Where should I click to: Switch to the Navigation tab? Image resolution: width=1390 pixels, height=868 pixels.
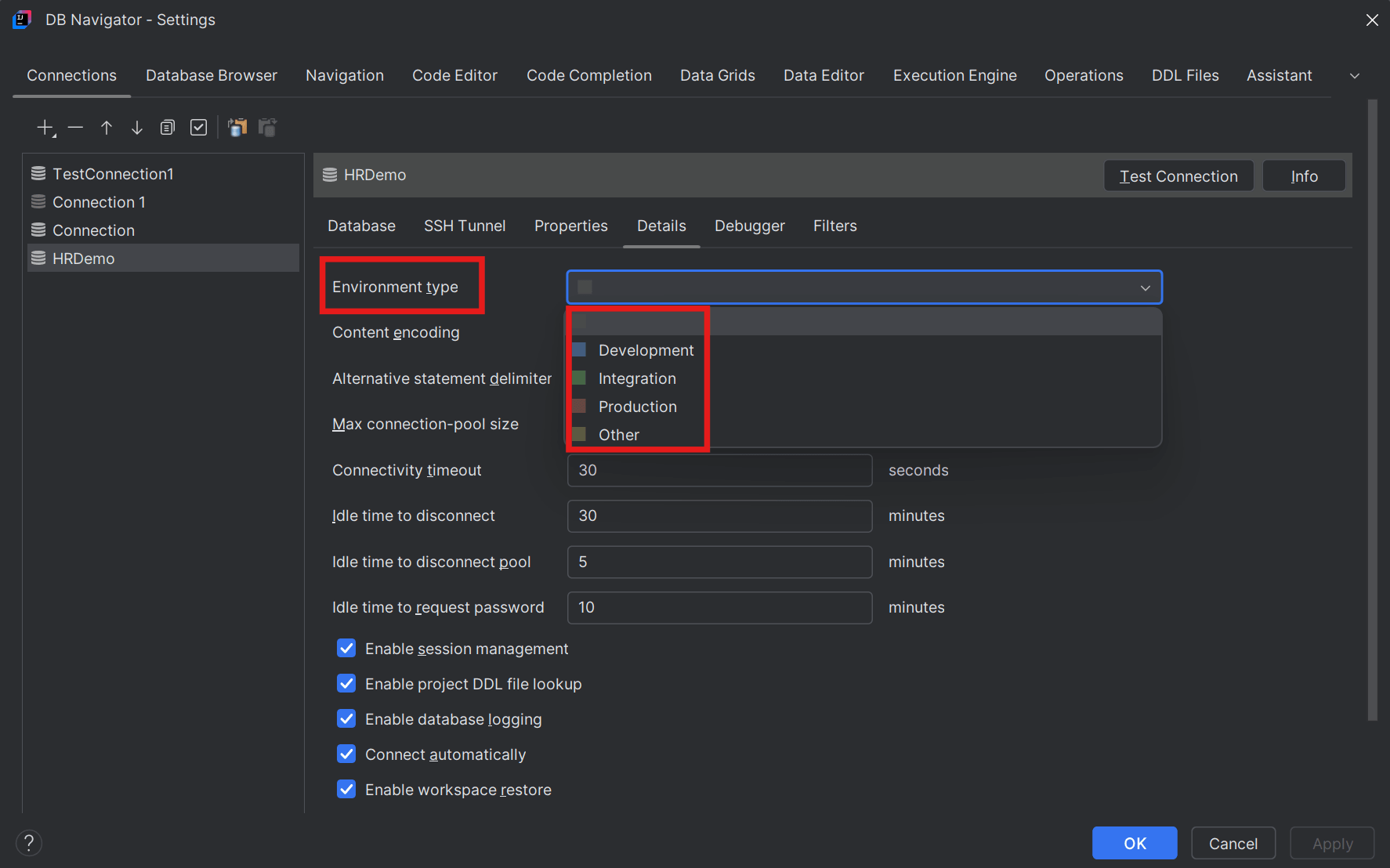coord(345,75)
